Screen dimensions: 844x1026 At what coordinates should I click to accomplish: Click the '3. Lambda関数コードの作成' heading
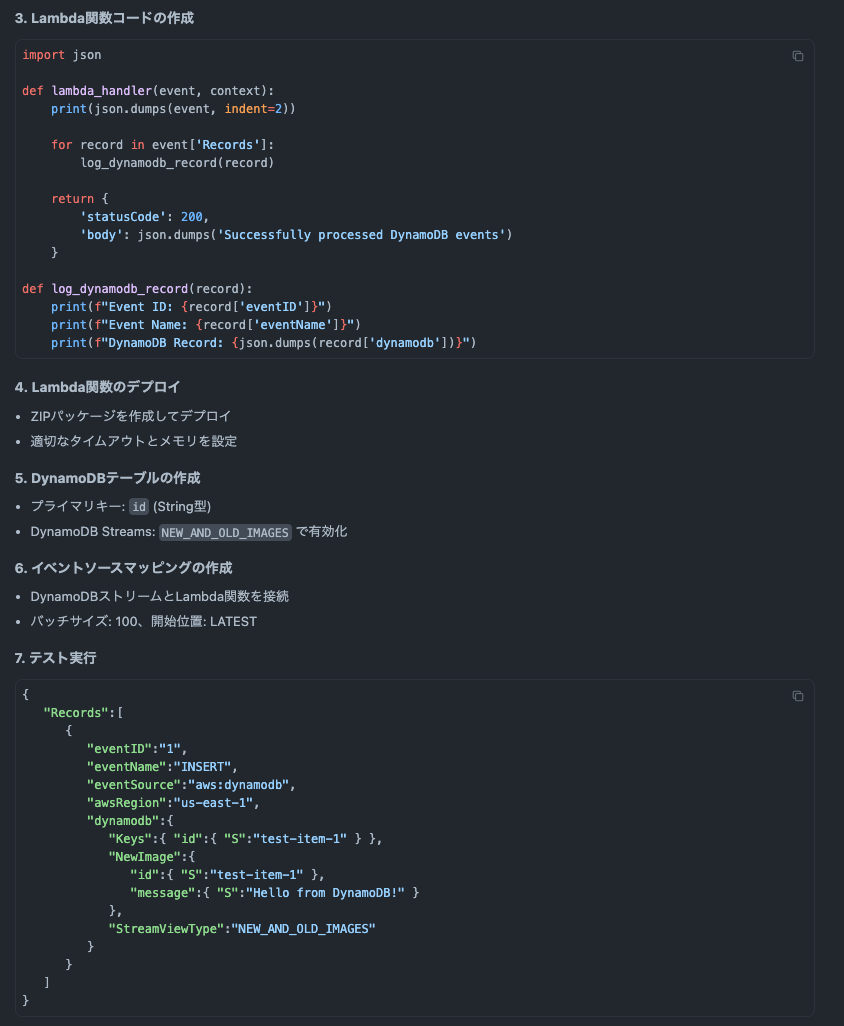tap(104, 18)
